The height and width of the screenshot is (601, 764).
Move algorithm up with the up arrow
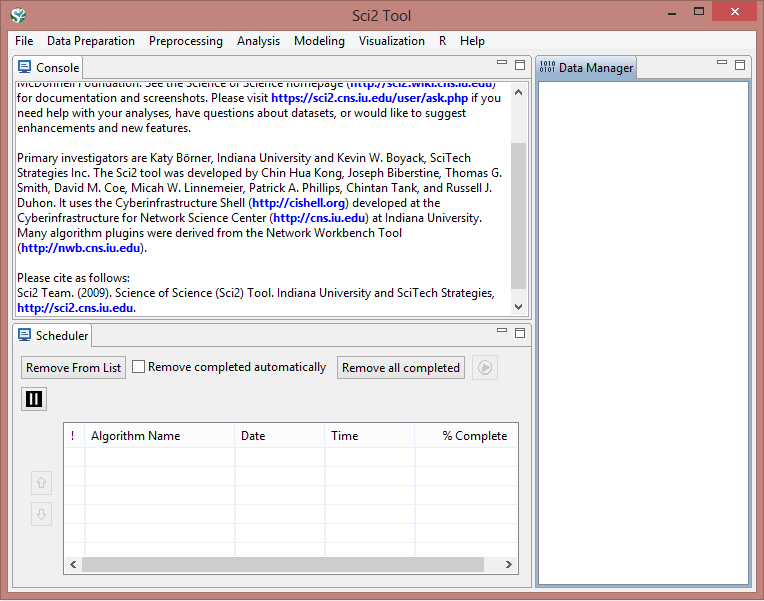pyautogui.click(x=41, y=483)
